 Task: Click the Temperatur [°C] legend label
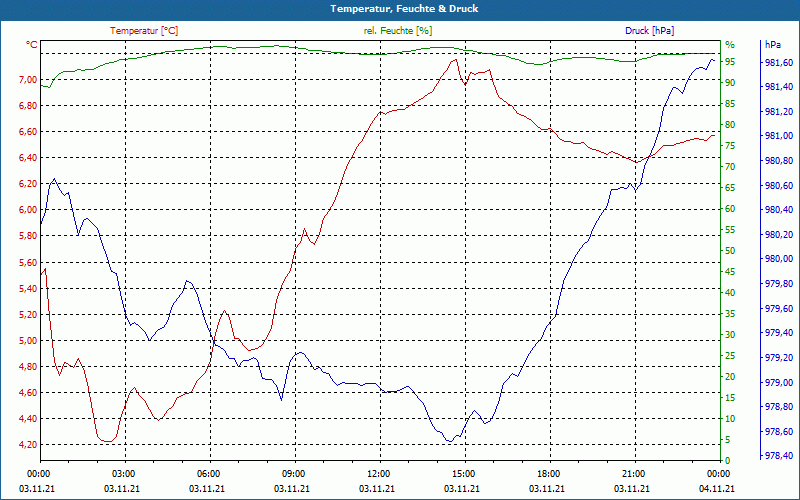pyautogui.click(x=144, y=31)
